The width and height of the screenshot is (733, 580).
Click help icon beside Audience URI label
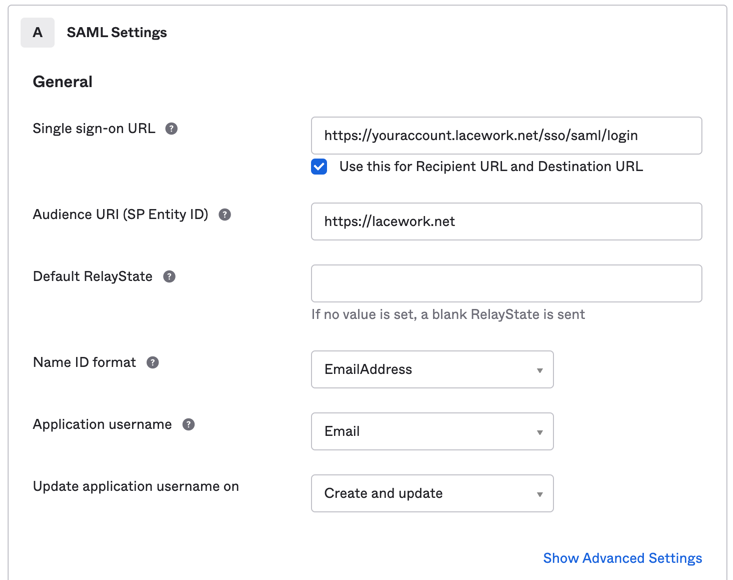point(225,215)
